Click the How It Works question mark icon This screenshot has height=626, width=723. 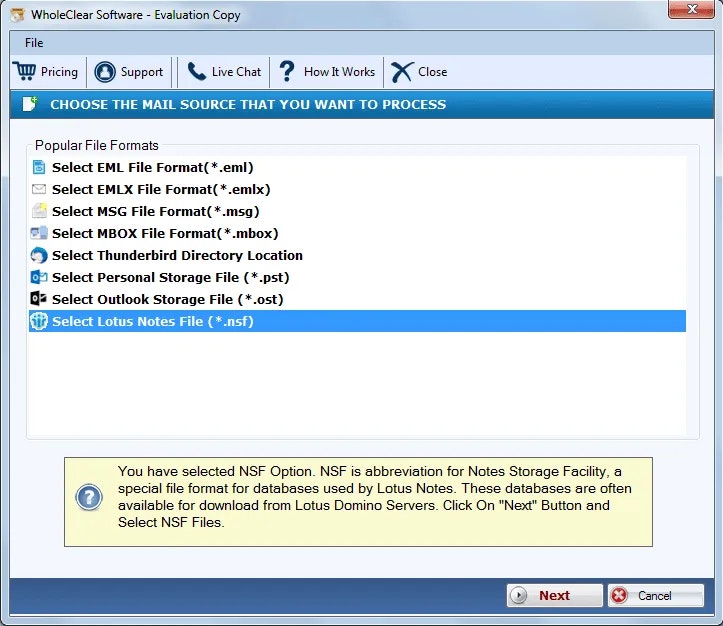tap(287, 71)
